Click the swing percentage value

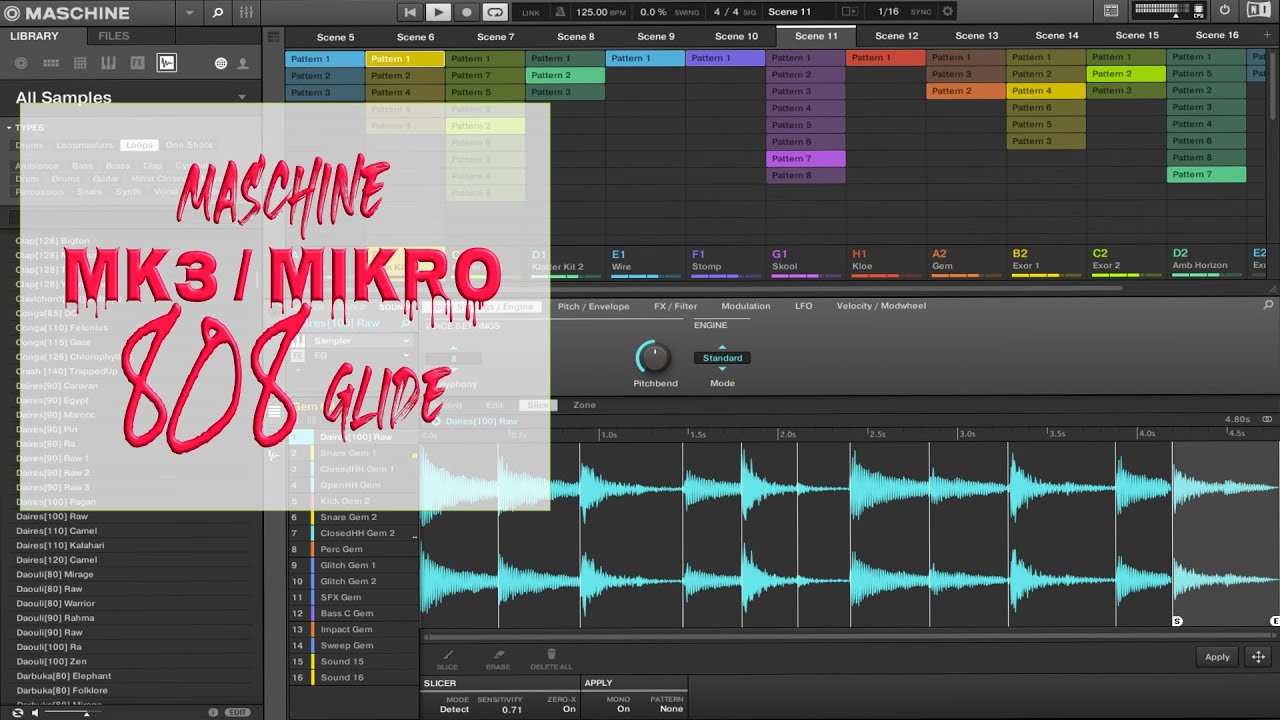coord(653,12)
